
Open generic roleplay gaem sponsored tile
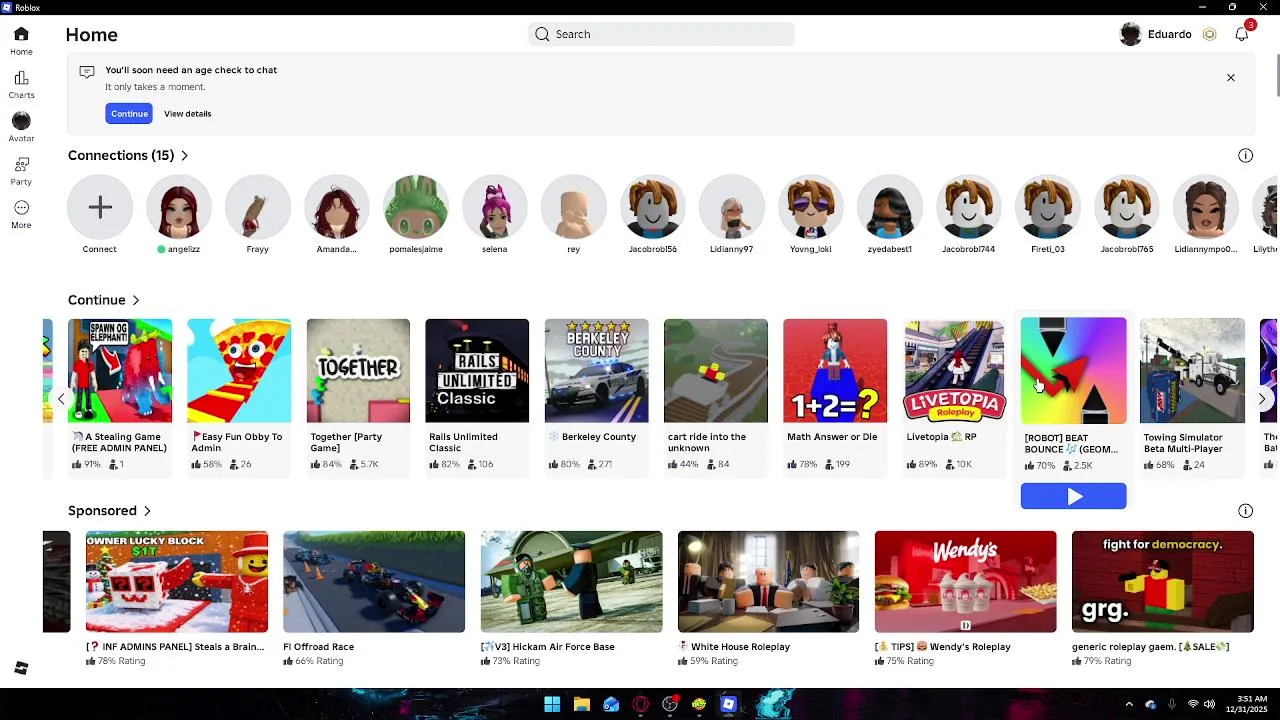(1162, 582)
